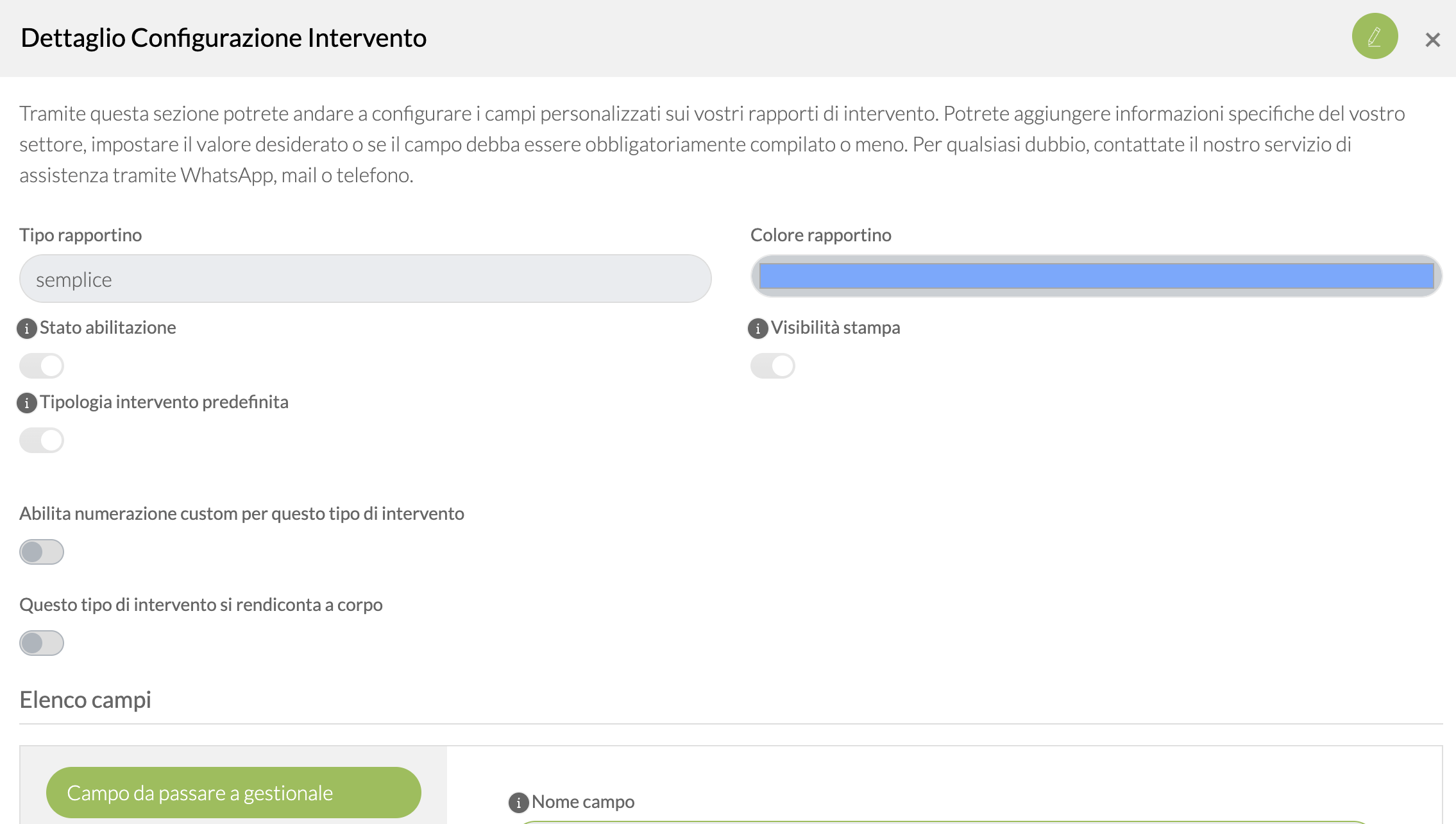Open the blue Colore rapportino color picker

[x=1097, y=276]
